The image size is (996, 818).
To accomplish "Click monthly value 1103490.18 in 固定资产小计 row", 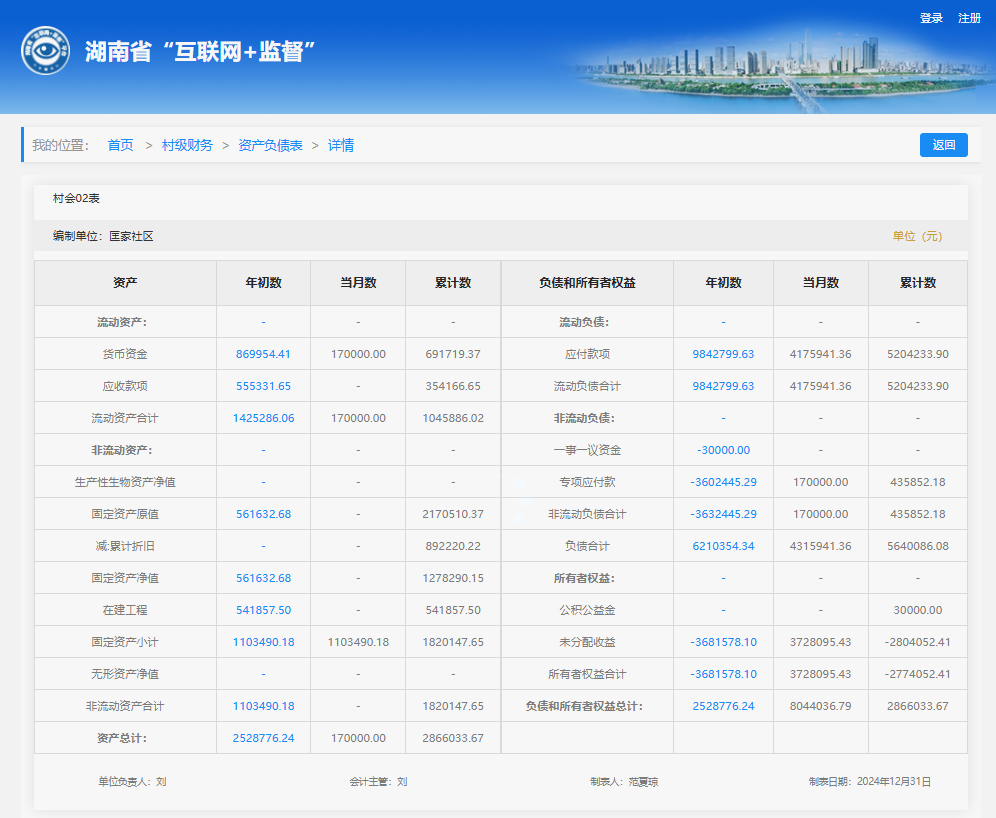I will pyautogui.click(x=358, y=642).
